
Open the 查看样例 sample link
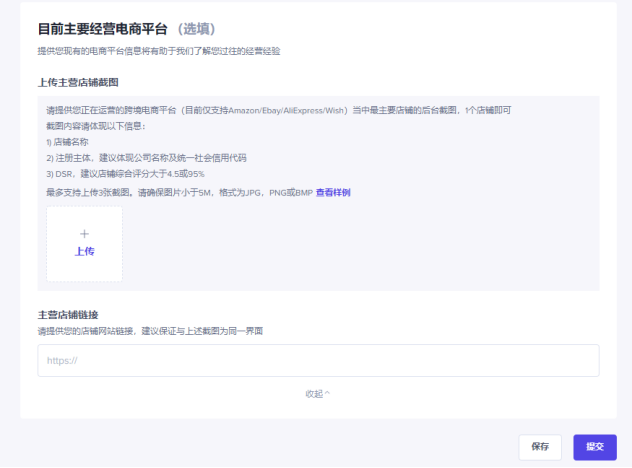coord(333,191)
